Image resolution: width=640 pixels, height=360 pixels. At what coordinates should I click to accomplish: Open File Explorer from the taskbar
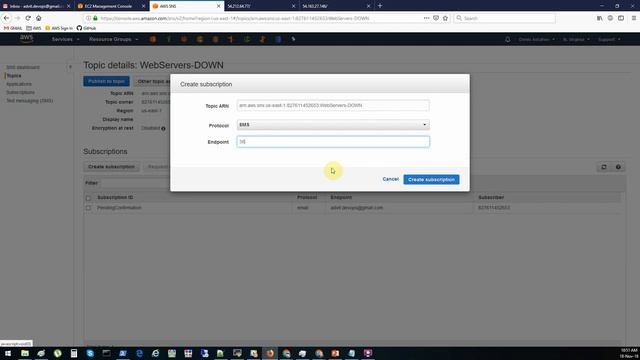click(x=25, y=353)
